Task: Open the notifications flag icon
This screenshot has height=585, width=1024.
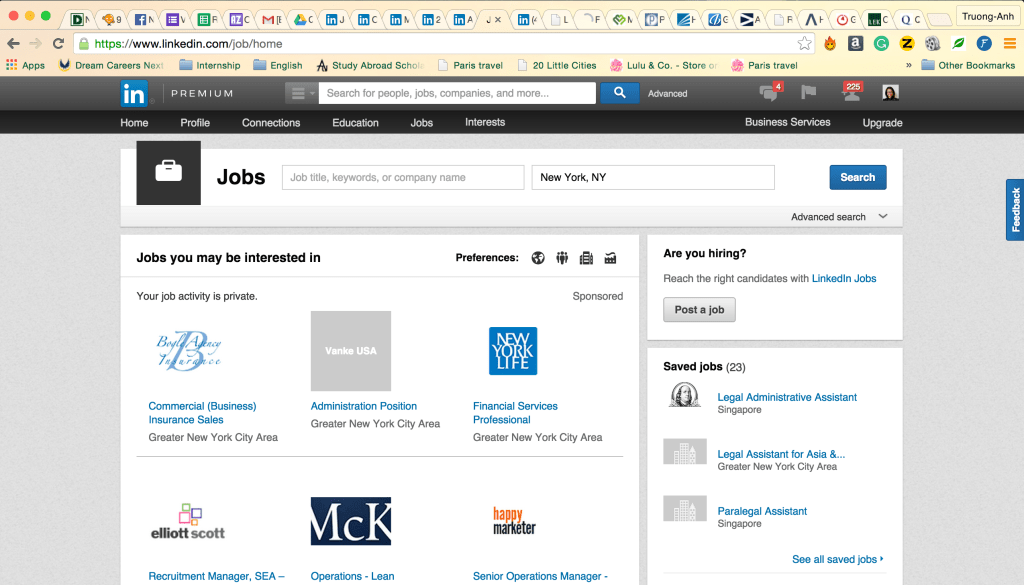Action: 808,93
